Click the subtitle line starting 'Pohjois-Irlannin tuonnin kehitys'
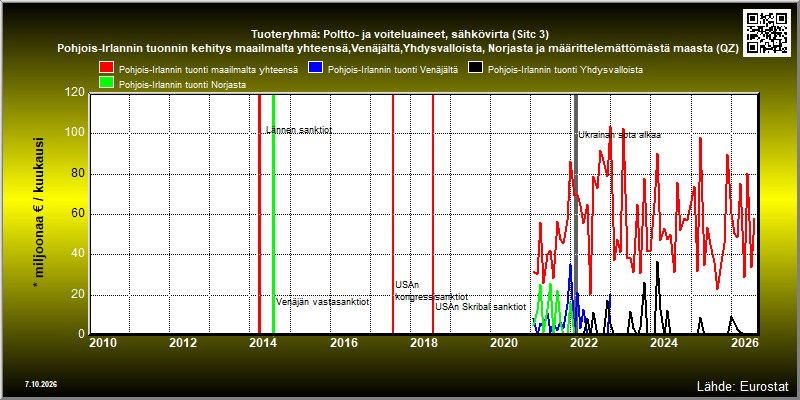The height and width of the screenshot is (400, 800). [x=400, y=49]
